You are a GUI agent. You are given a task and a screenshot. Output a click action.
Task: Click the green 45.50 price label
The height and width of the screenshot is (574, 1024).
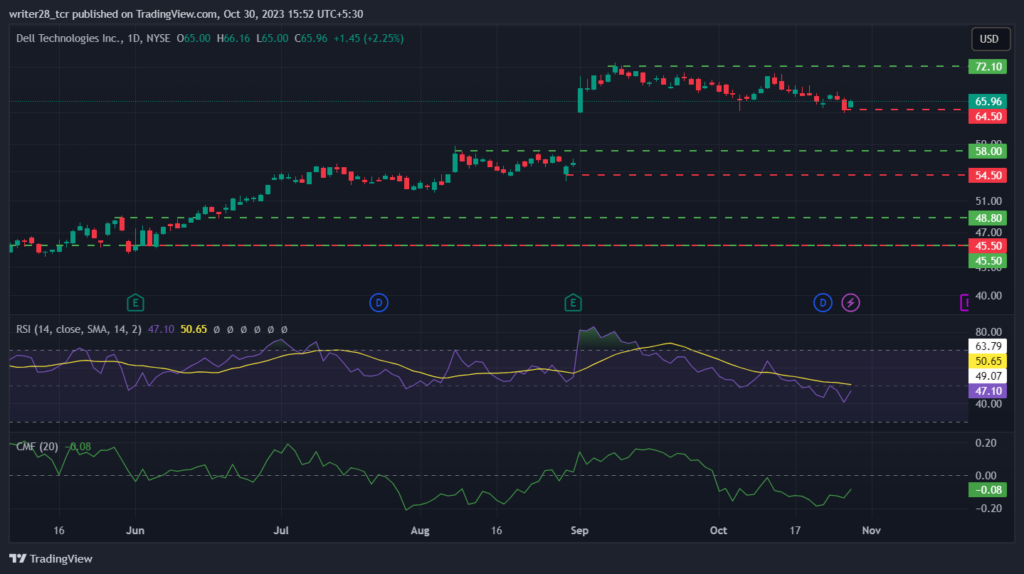pyautogui.click(x=987, y=261)
